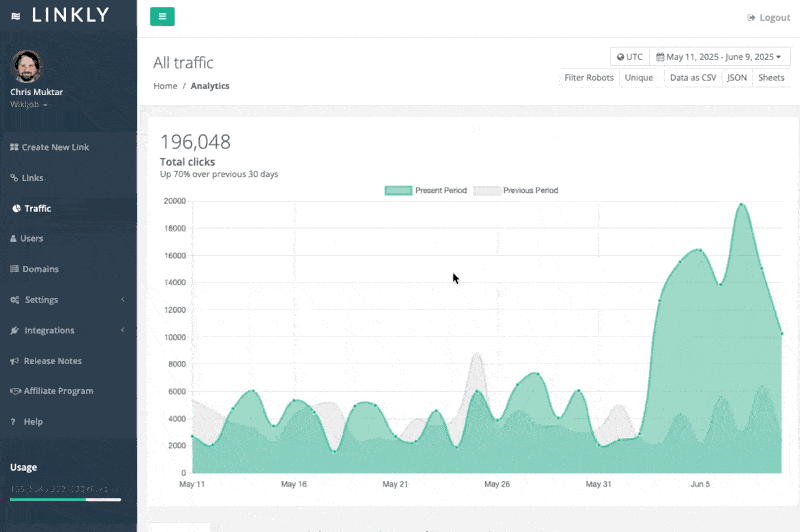800x532 pixels.
Task: Toggle Filter Robots option
Action: (589, 78)
